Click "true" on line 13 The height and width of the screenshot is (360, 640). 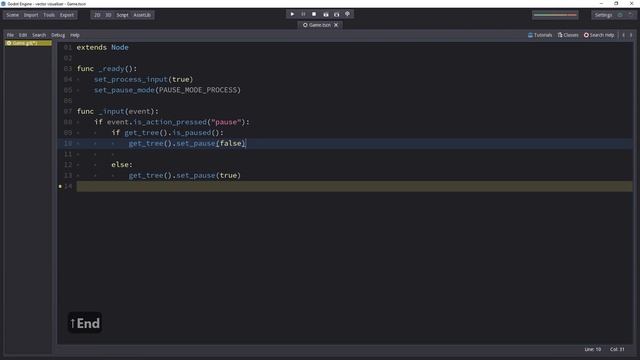(x=228, y=175)
